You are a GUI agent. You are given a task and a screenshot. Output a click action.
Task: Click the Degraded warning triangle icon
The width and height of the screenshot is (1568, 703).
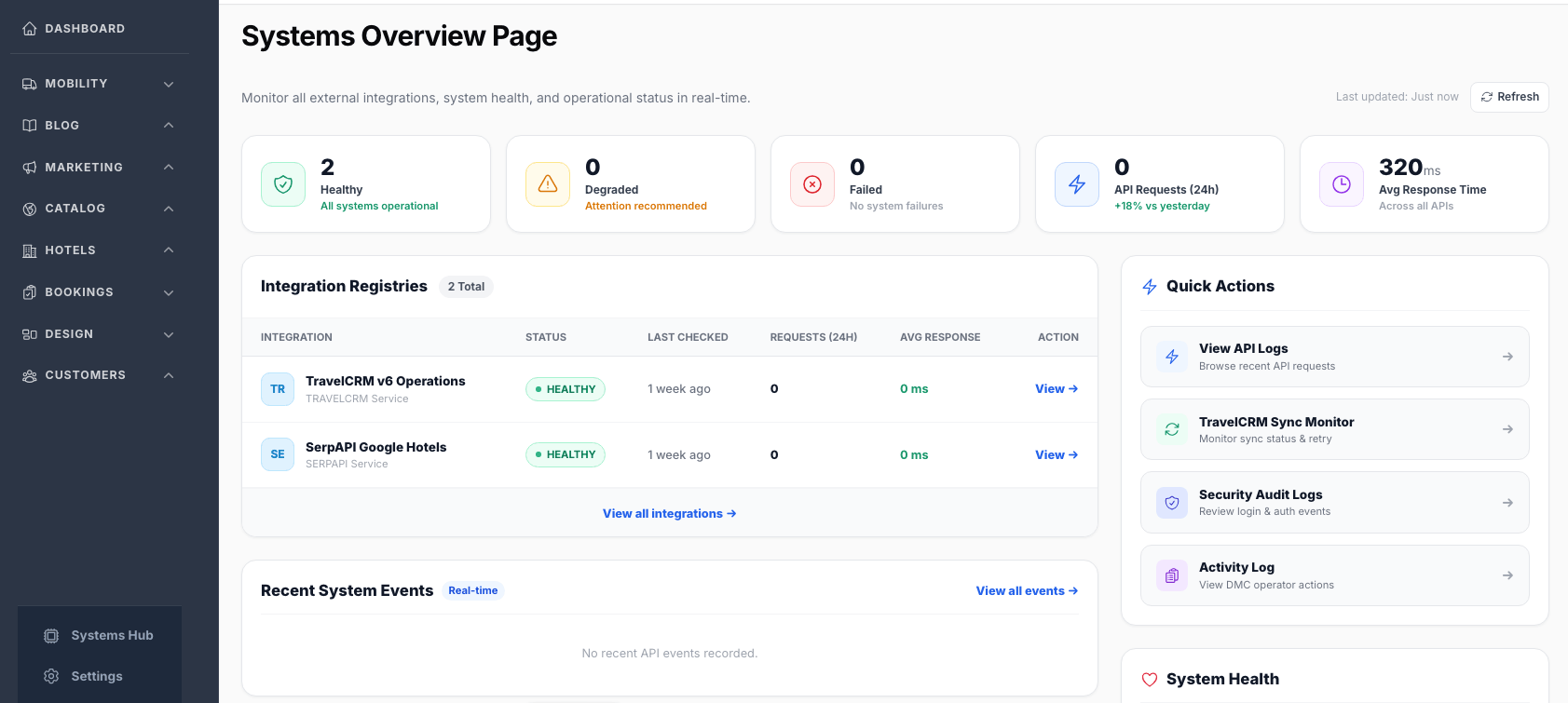548,184
